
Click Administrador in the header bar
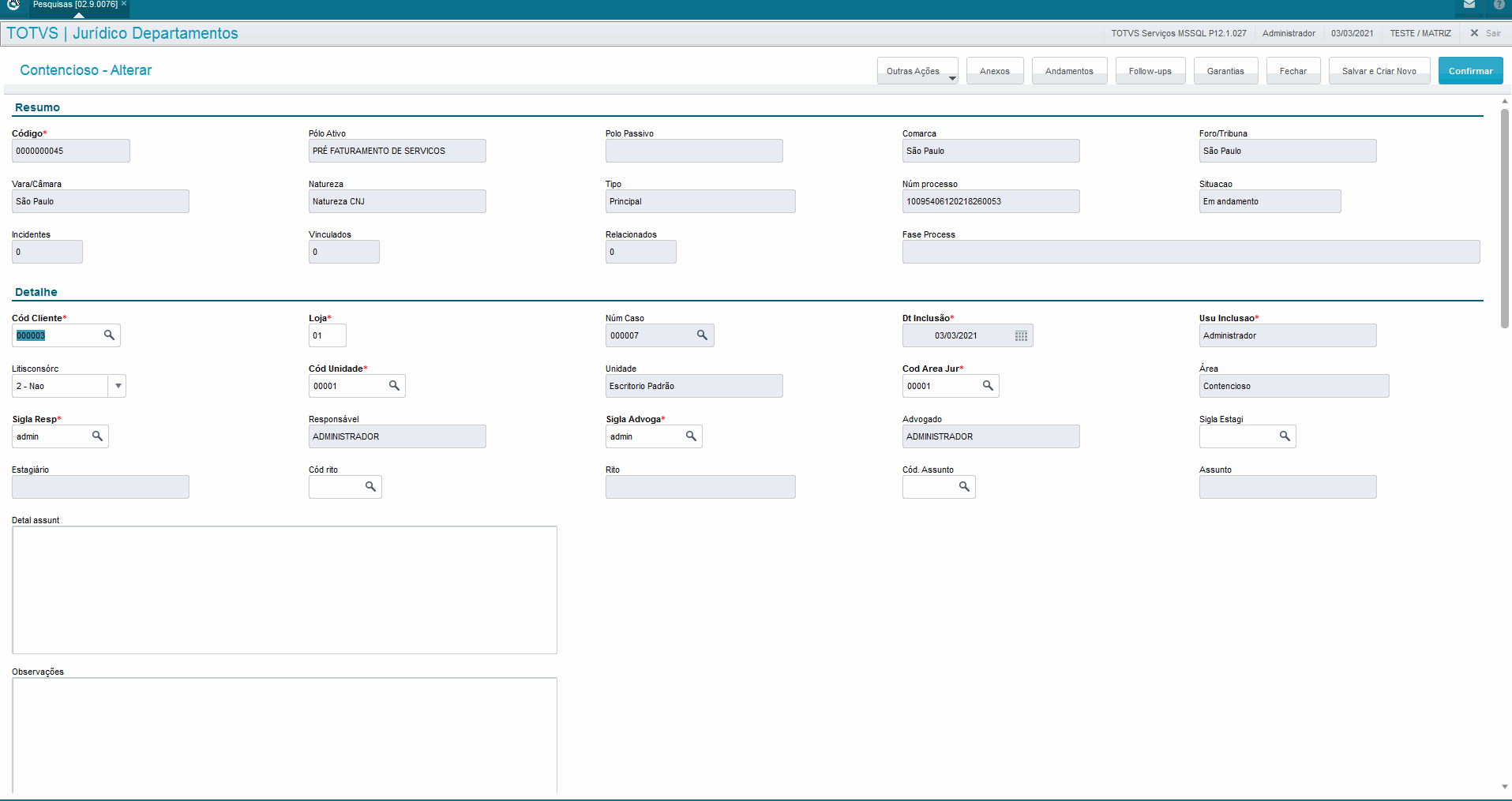pyautogui.click(x=1289, y=33)
